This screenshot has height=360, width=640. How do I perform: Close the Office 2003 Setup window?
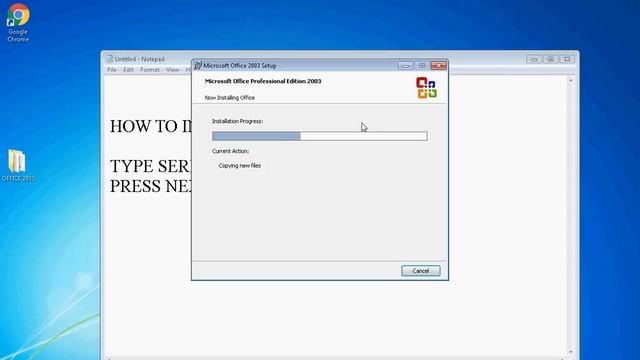pyautogui.click(x=439, y=66)
